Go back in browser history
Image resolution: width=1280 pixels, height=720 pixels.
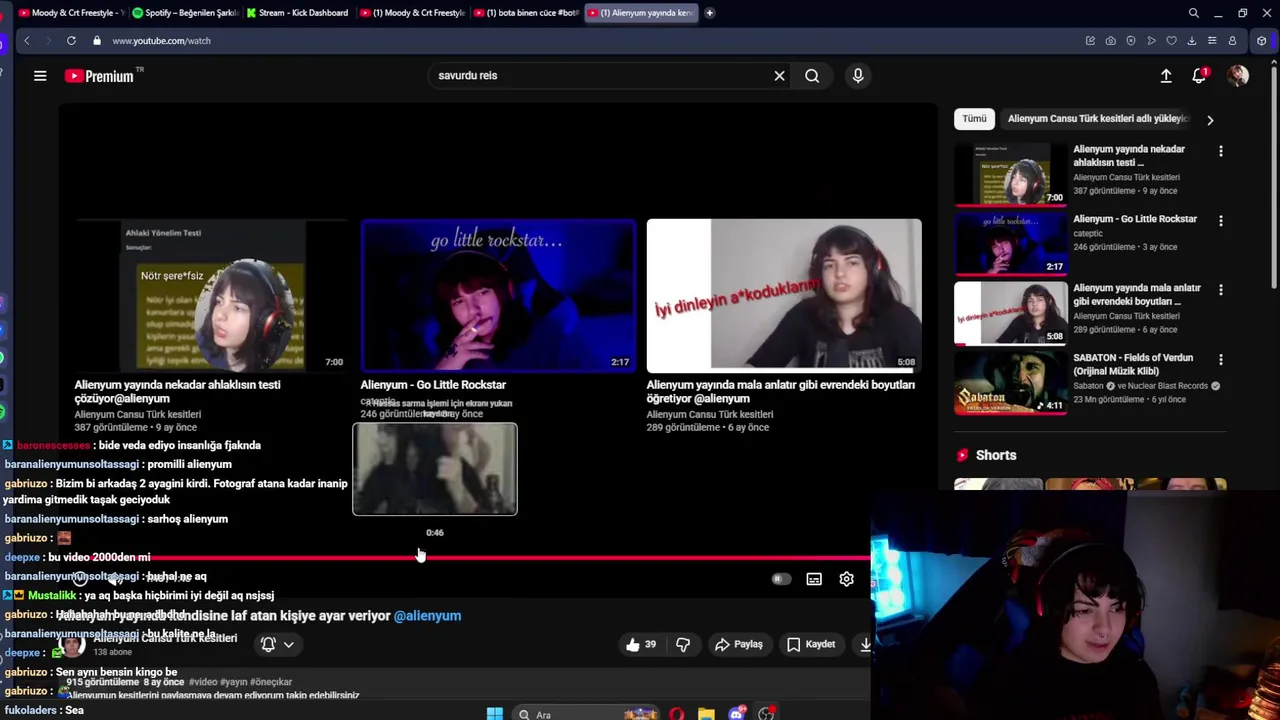pos(26,41)
